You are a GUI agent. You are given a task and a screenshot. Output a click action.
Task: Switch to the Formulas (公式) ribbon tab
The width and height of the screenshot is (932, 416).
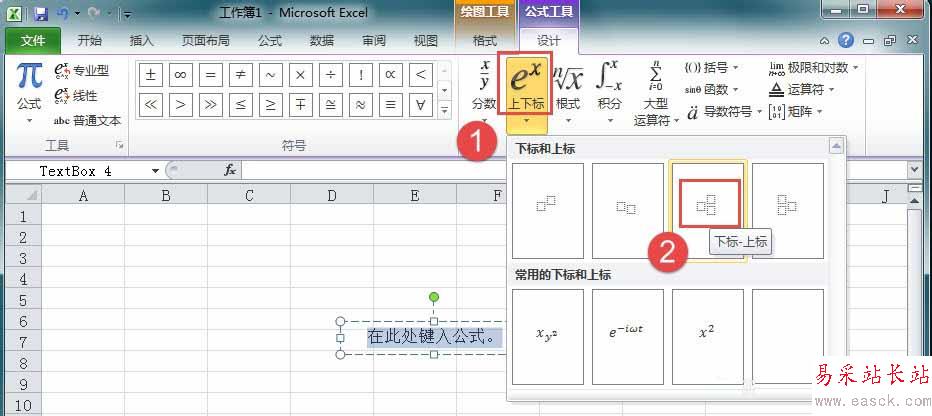coord(269,40)
